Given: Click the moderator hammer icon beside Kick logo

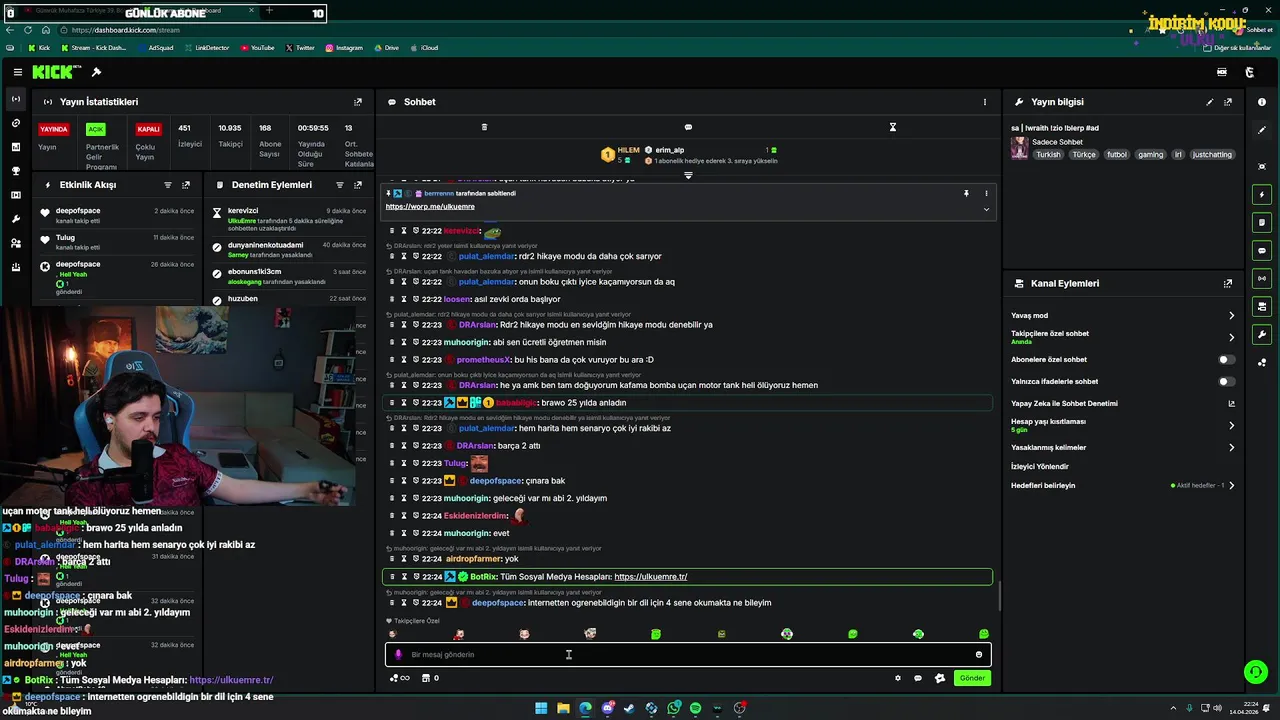Looking at the screenshot, I should pyautogui.click(x=96, y=72).
